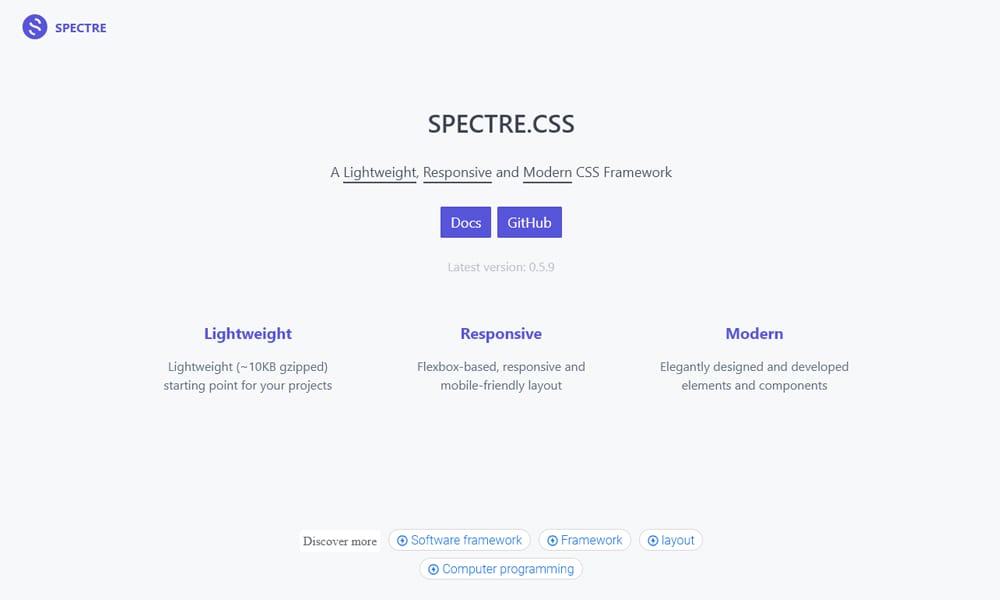Click the Modern link in the tagline
Image resolution: width=1000 pixels, height=600 pixels.
click(547, 172)
